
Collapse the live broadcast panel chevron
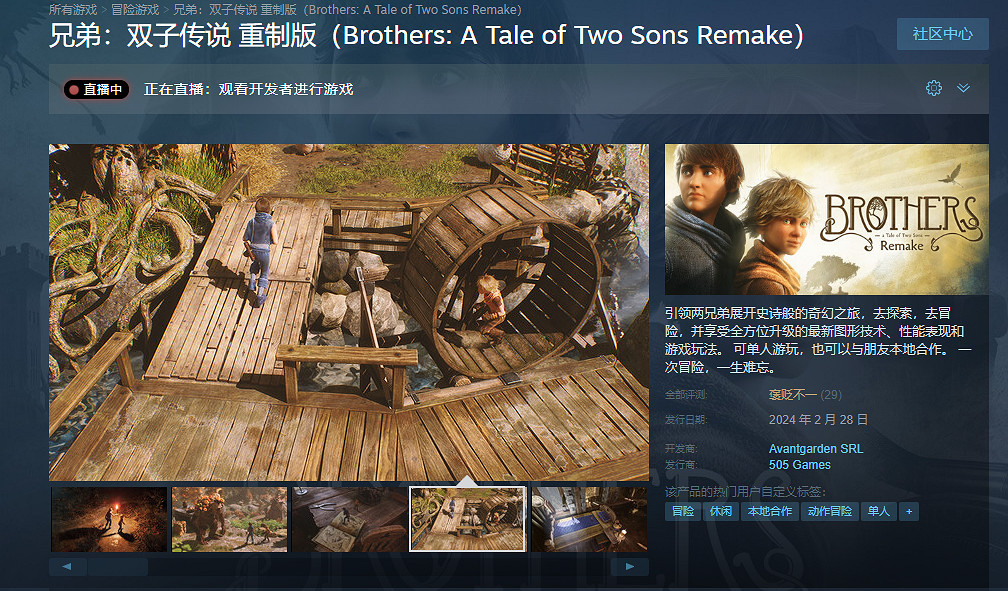click(963, 88)
